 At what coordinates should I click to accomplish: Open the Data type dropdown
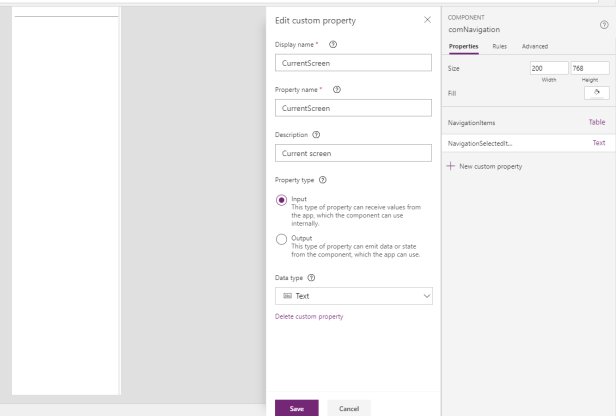(x=354, y=295)
